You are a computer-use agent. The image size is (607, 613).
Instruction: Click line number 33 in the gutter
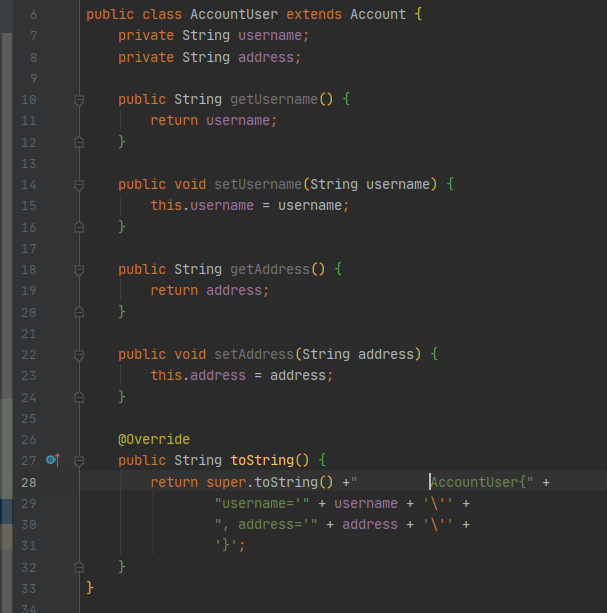point(29,588)
